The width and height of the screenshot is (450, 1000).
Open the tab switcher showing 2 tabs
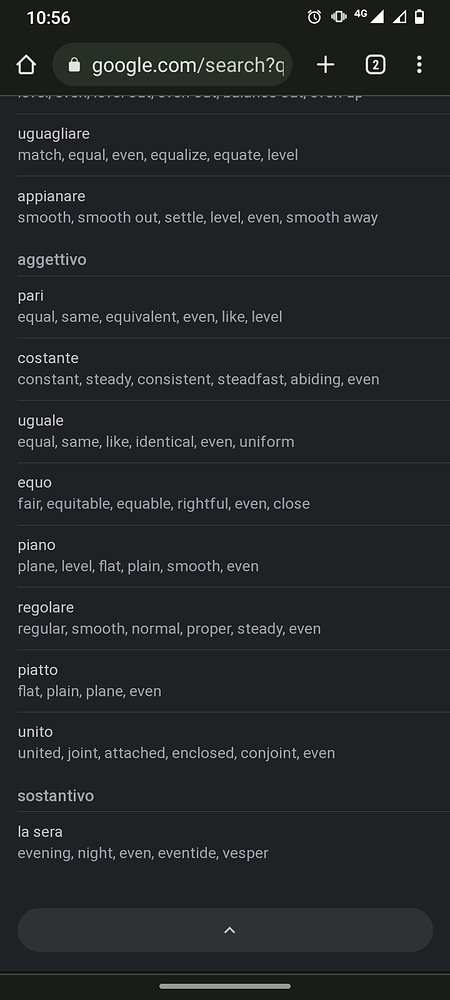pyautogui.click(x=375, y=64)
